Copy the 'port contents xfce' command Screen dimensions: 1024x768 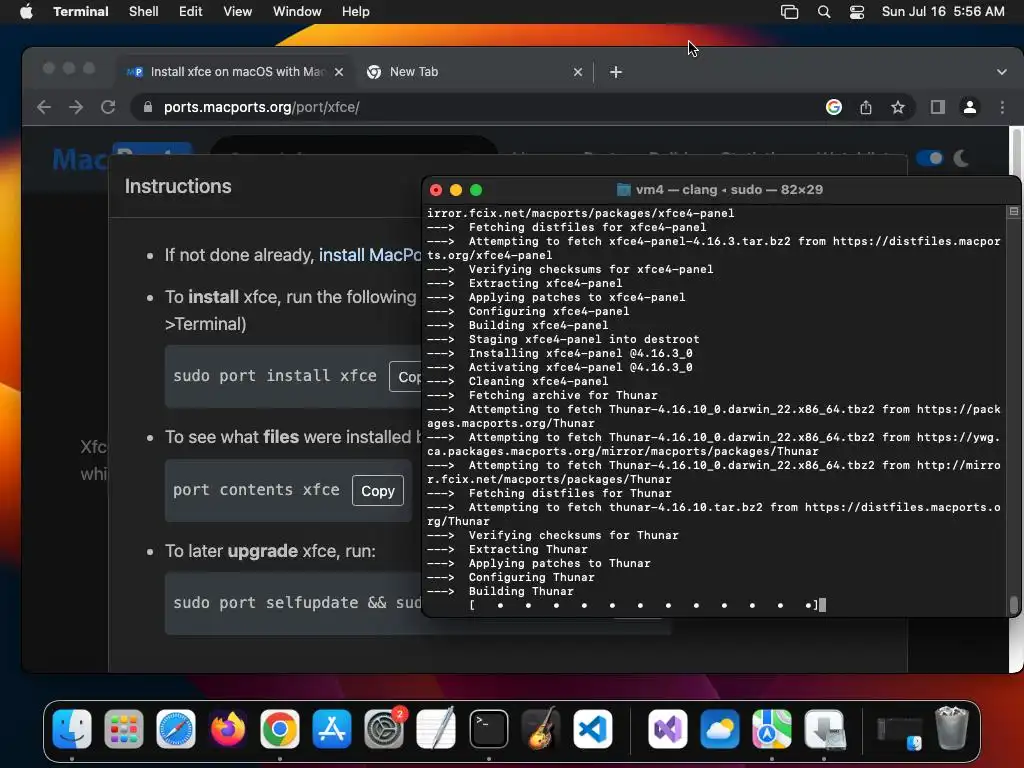[377, 490]
